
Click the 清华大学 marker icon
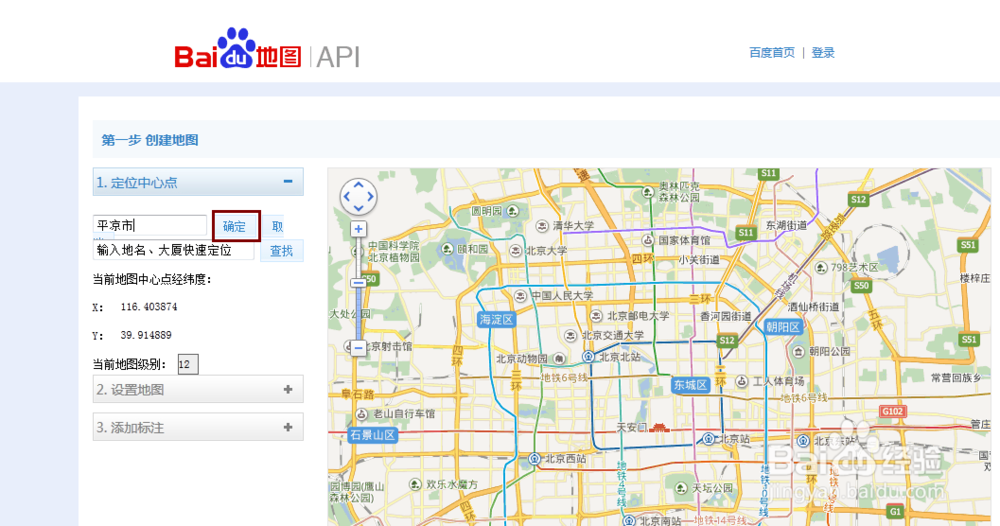[542, 226]
